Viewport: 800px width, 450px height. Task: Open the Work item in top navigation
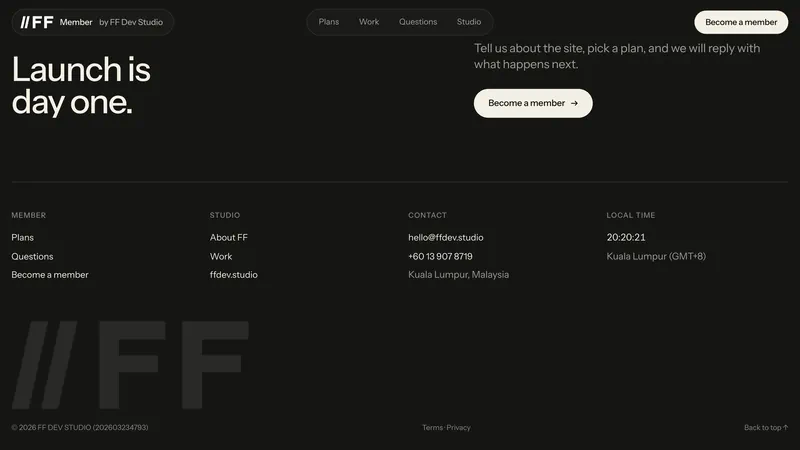(x=369, y=22)
